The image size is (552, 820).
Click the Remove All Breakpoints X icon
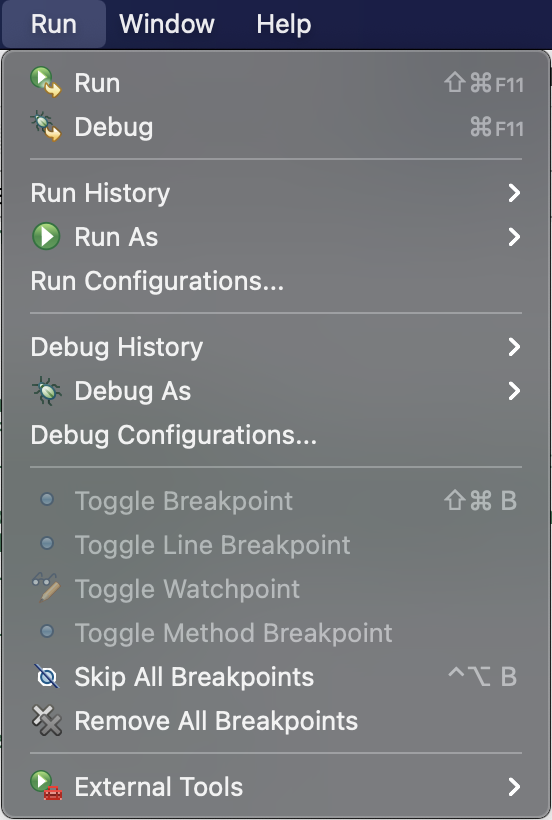47,721
